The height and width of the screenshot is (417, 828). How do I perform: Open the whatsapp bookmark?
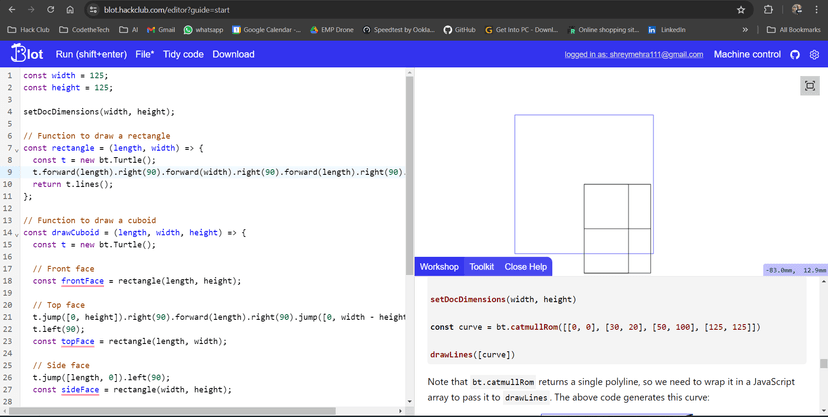[x=203, y=30]
